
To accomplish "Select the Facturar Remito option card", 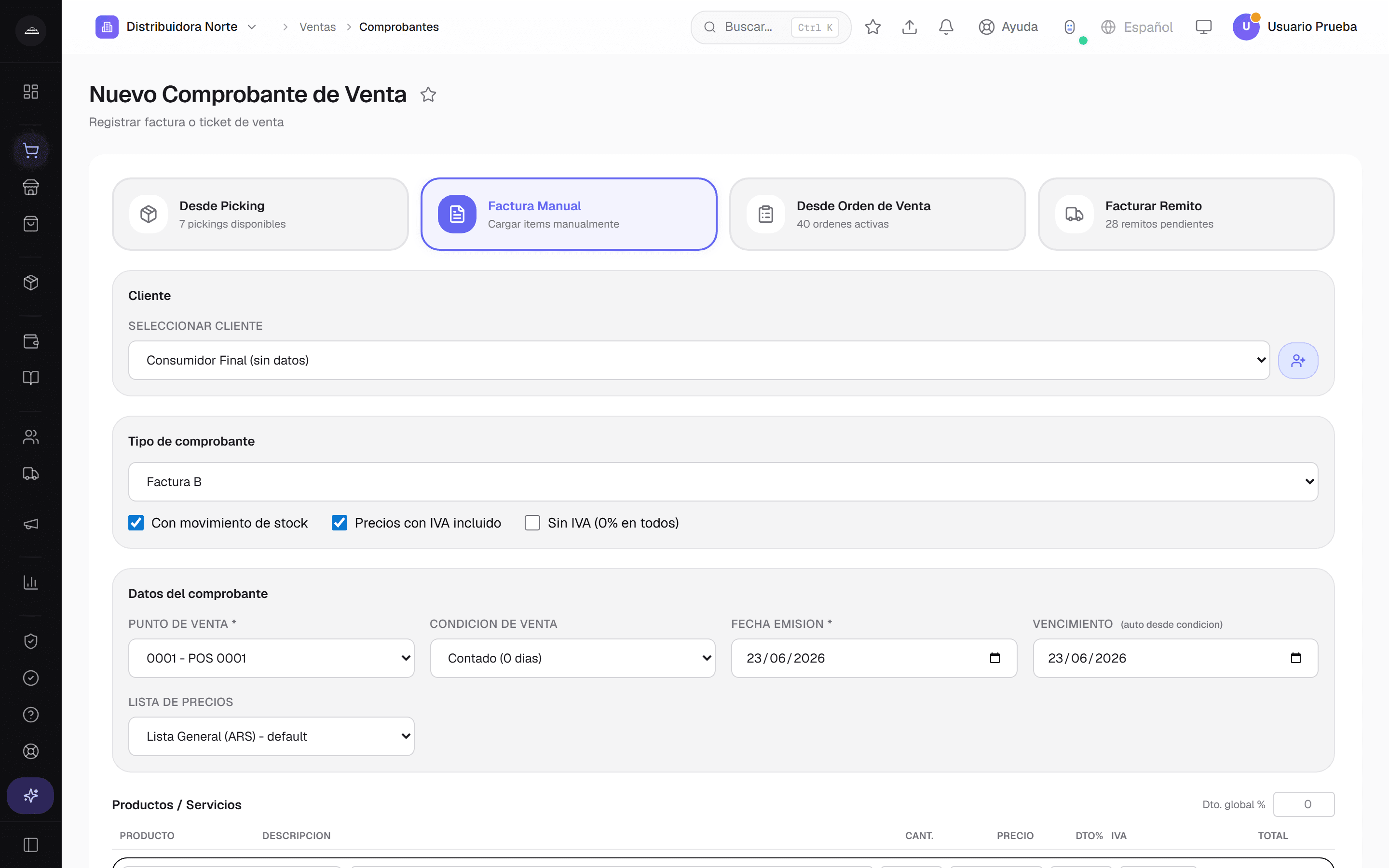I will click(1186, 214).
